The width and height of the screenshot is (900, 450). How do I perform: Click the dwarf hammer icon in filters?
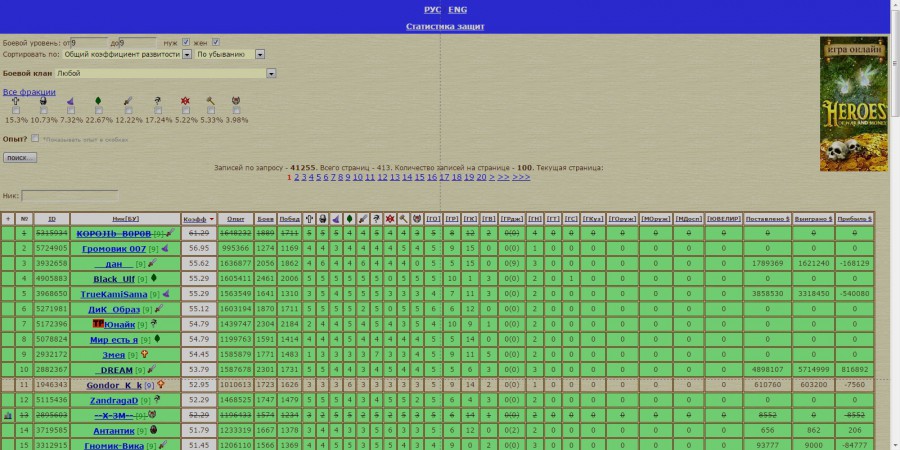tap(211, 101)
